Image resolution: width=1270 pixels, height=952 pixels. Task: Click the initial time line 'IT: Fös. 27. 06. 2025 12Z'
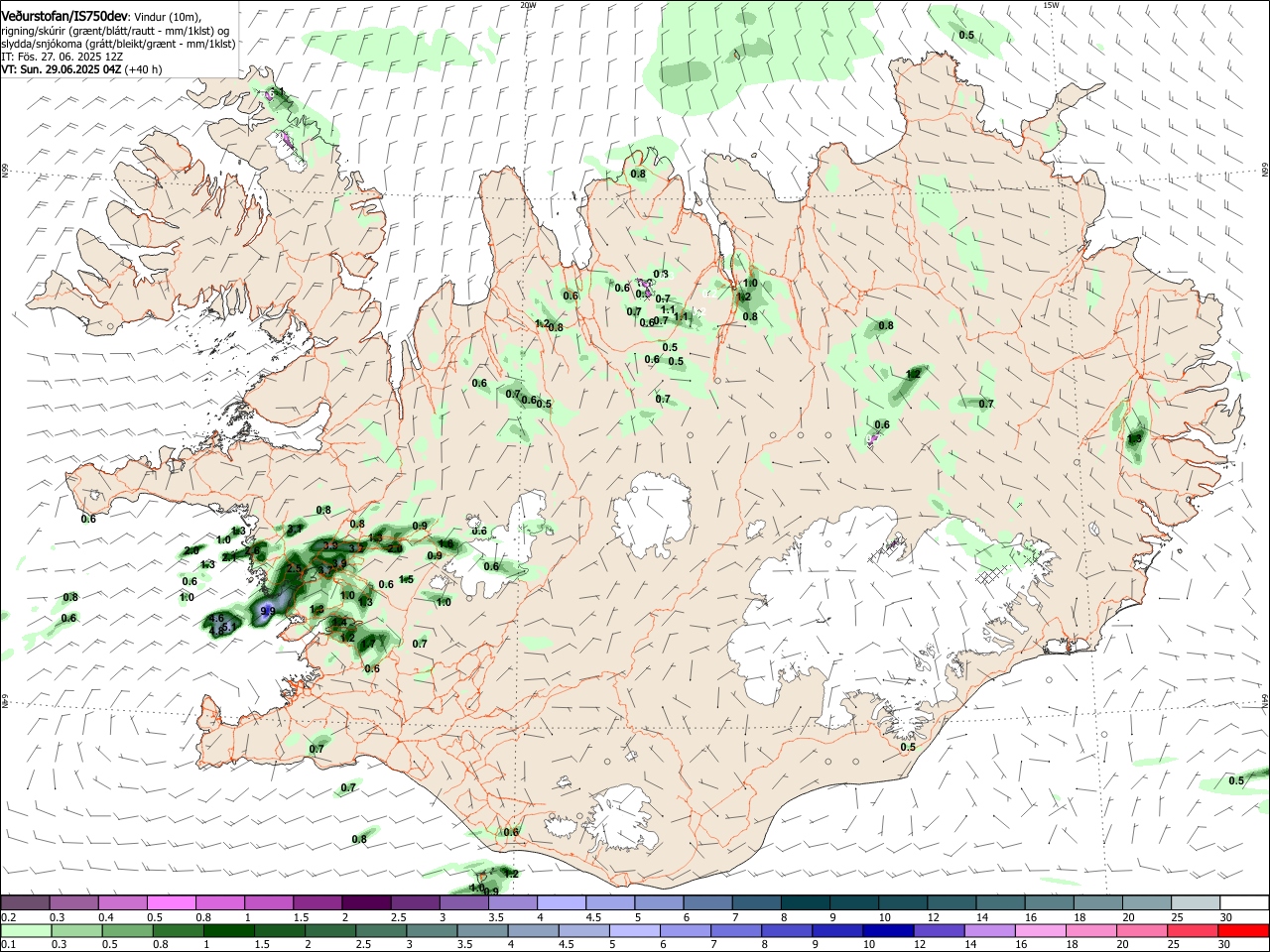tap(62, 57)
